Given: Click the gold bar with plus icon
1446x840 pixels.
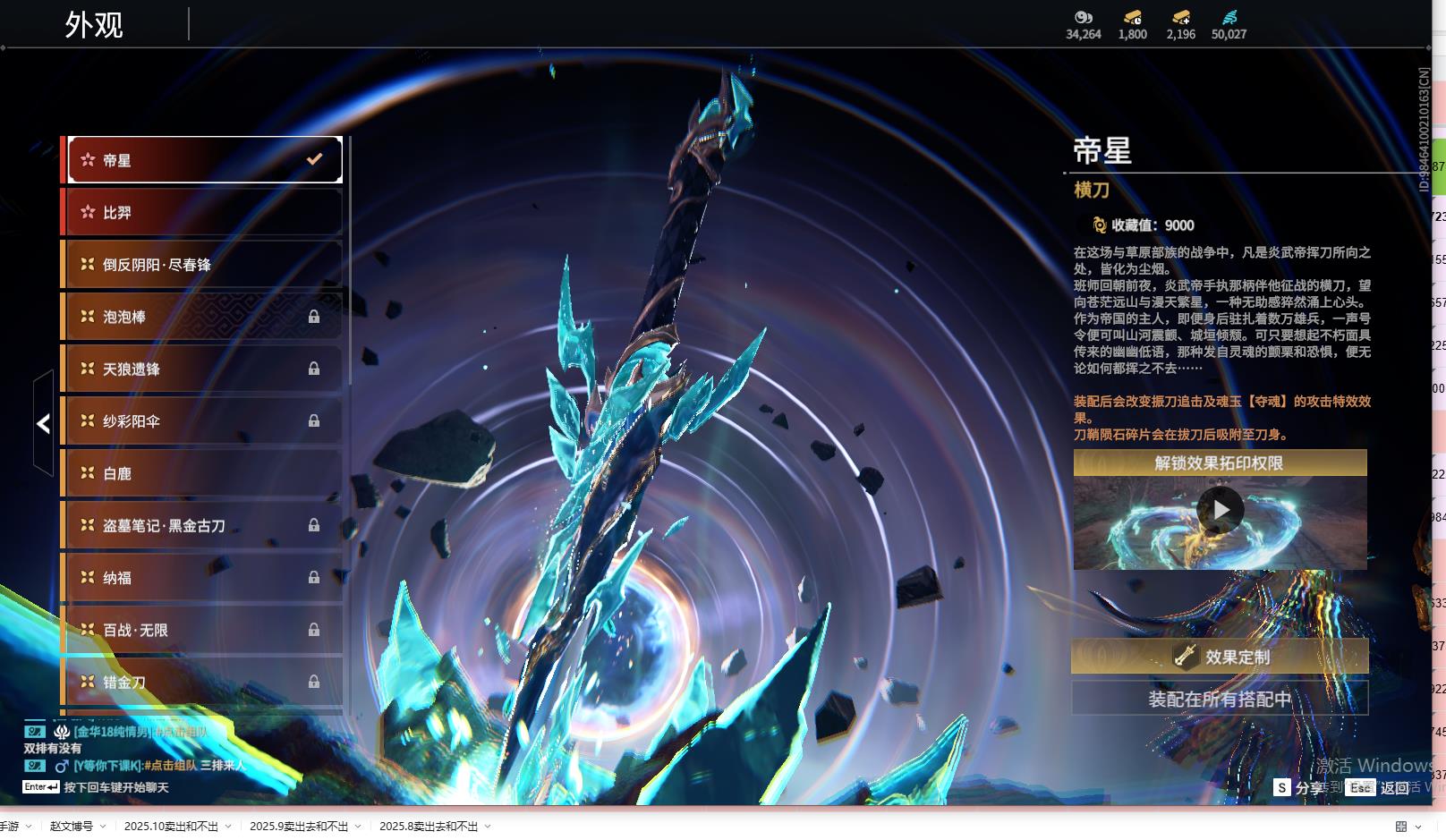Looking at the screenshot, I should tap(1181, 17).
